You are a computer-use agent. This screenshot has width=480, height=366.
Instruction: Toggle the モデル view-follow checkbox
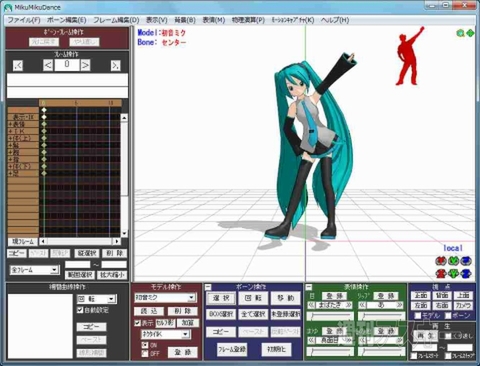point(417,315)
